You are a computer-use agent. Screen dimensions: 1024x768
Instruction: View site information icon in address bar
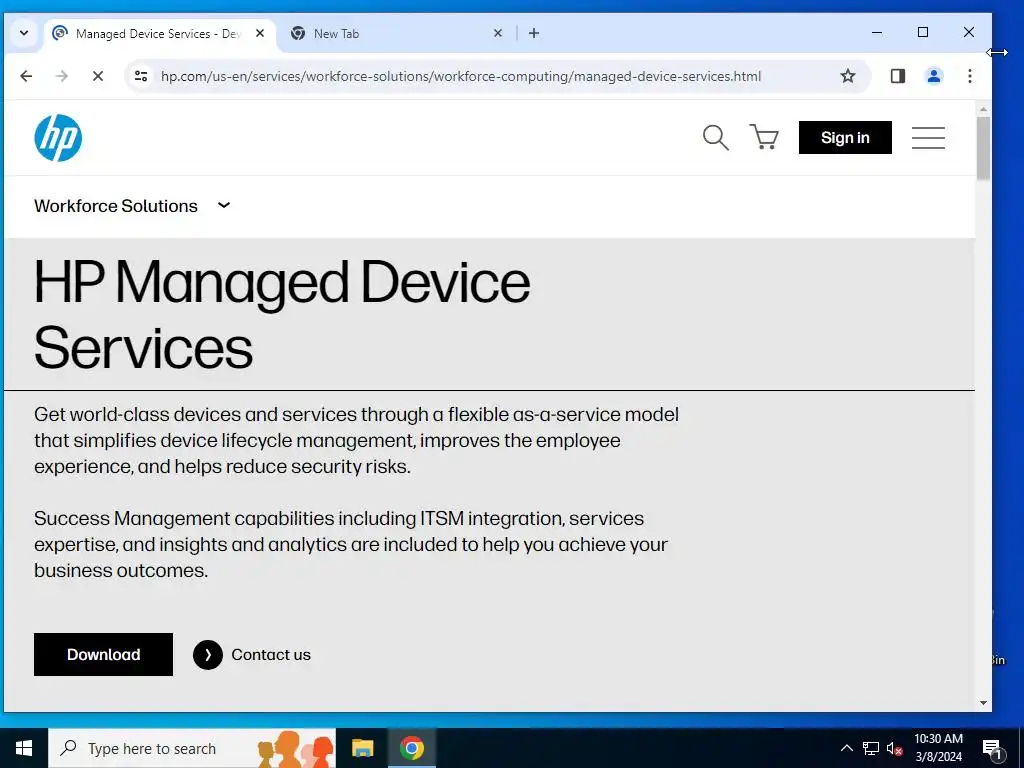141,76
